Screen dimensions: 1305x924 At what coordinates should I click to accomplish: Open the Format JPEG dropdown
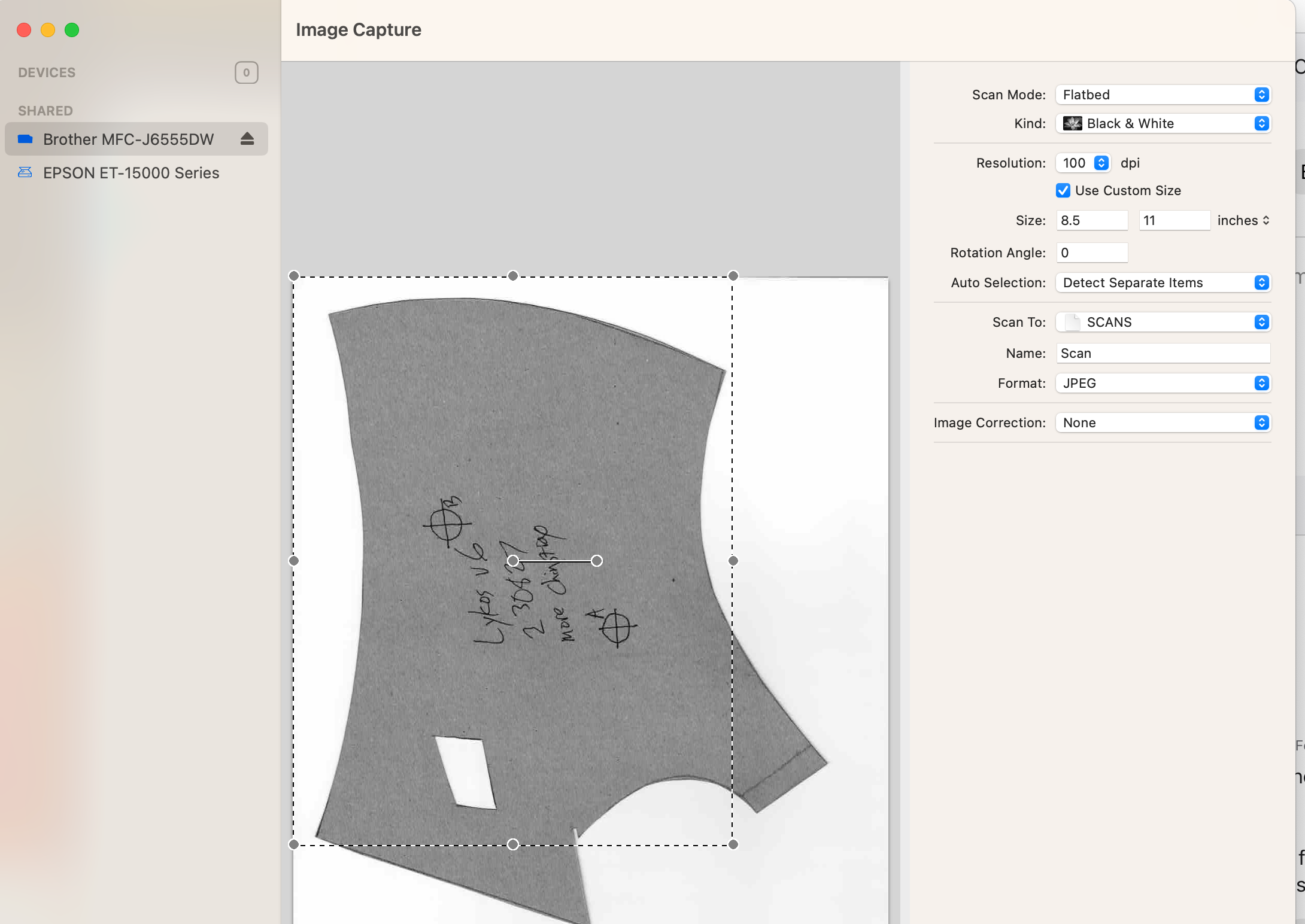click(x=1163, y=383)
